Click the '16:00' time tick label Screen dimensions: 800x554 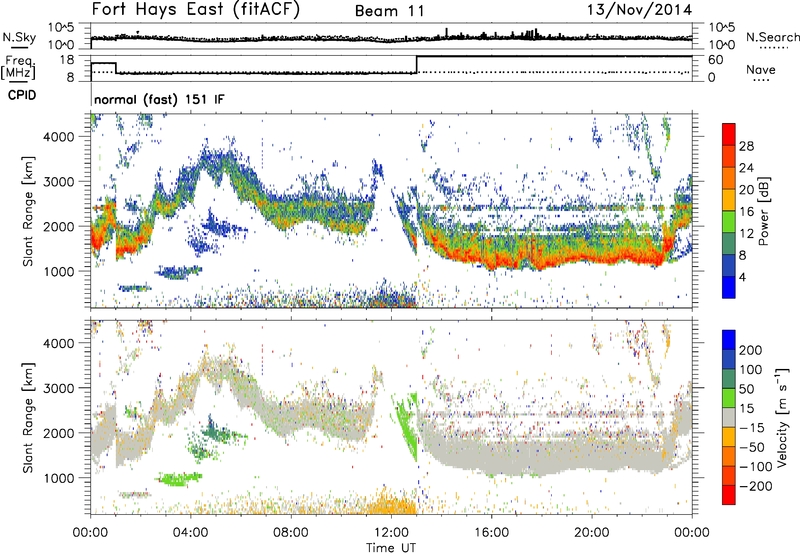click(x=491, y=533)
